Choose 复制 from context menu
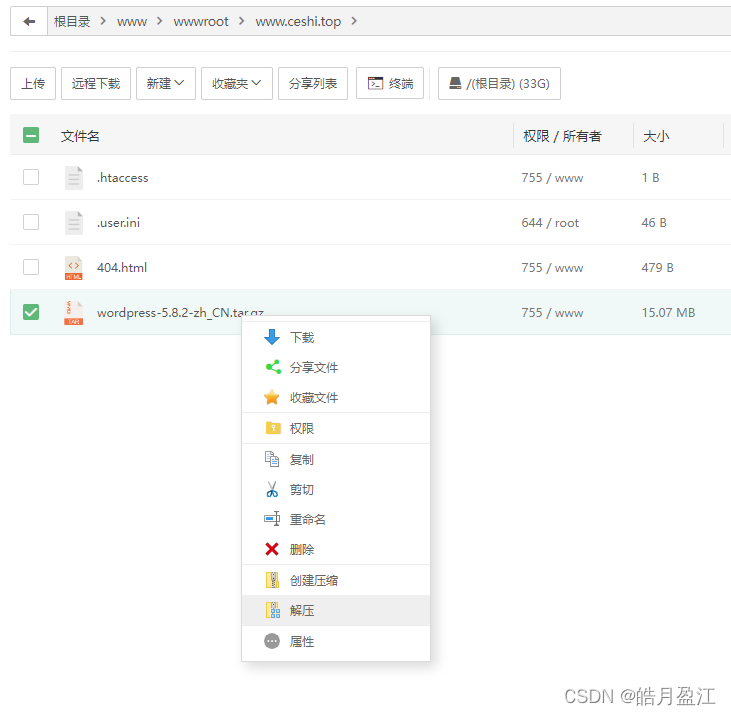731x715 pixels. click(x=336, y=460)
